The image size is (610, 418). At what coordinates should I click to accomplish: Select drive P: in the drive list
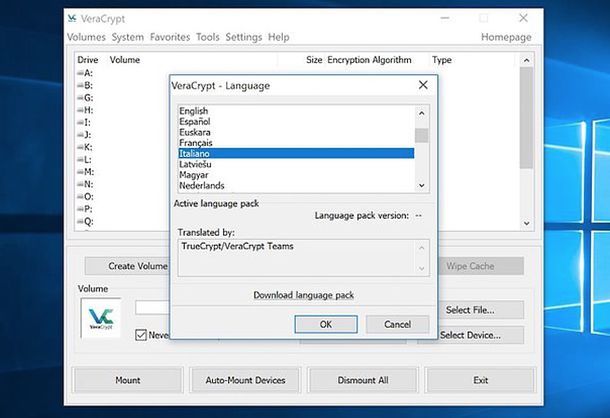pyautogui.click(x=84, y=209)
